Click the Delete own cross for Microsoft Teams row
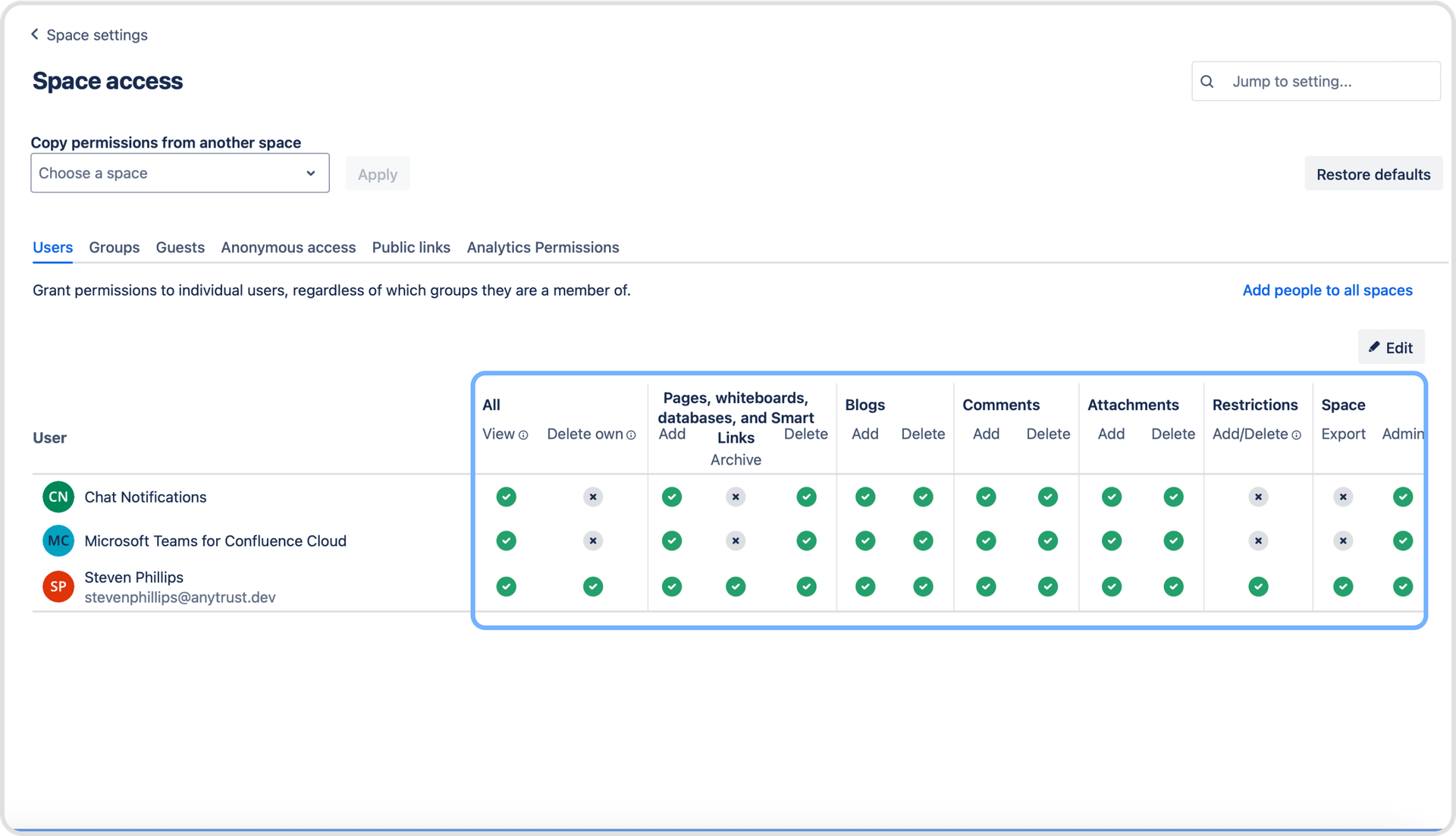The image size is (1456, 836). point(593,541)
